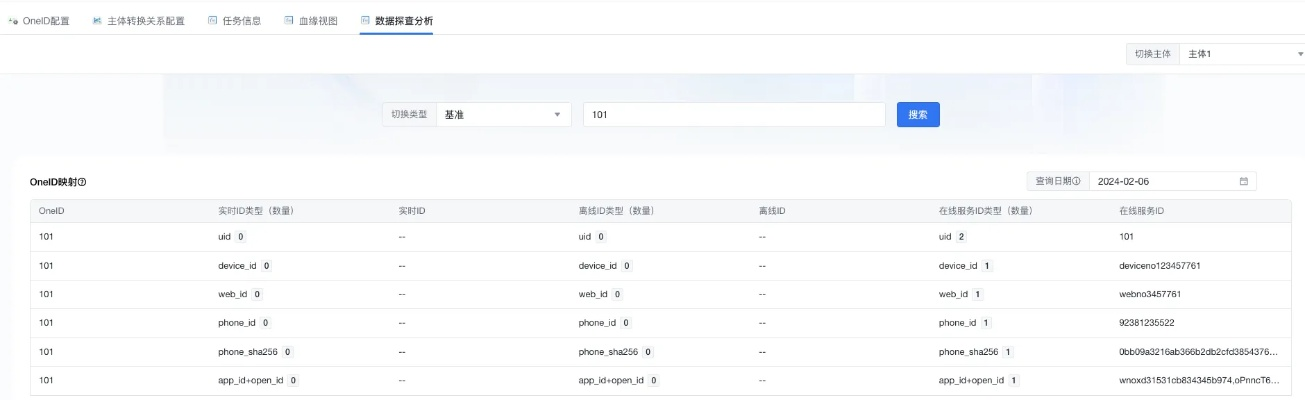
Task: Click the 数据探查分析 tab icon
Action: click(x=365, y=20)
